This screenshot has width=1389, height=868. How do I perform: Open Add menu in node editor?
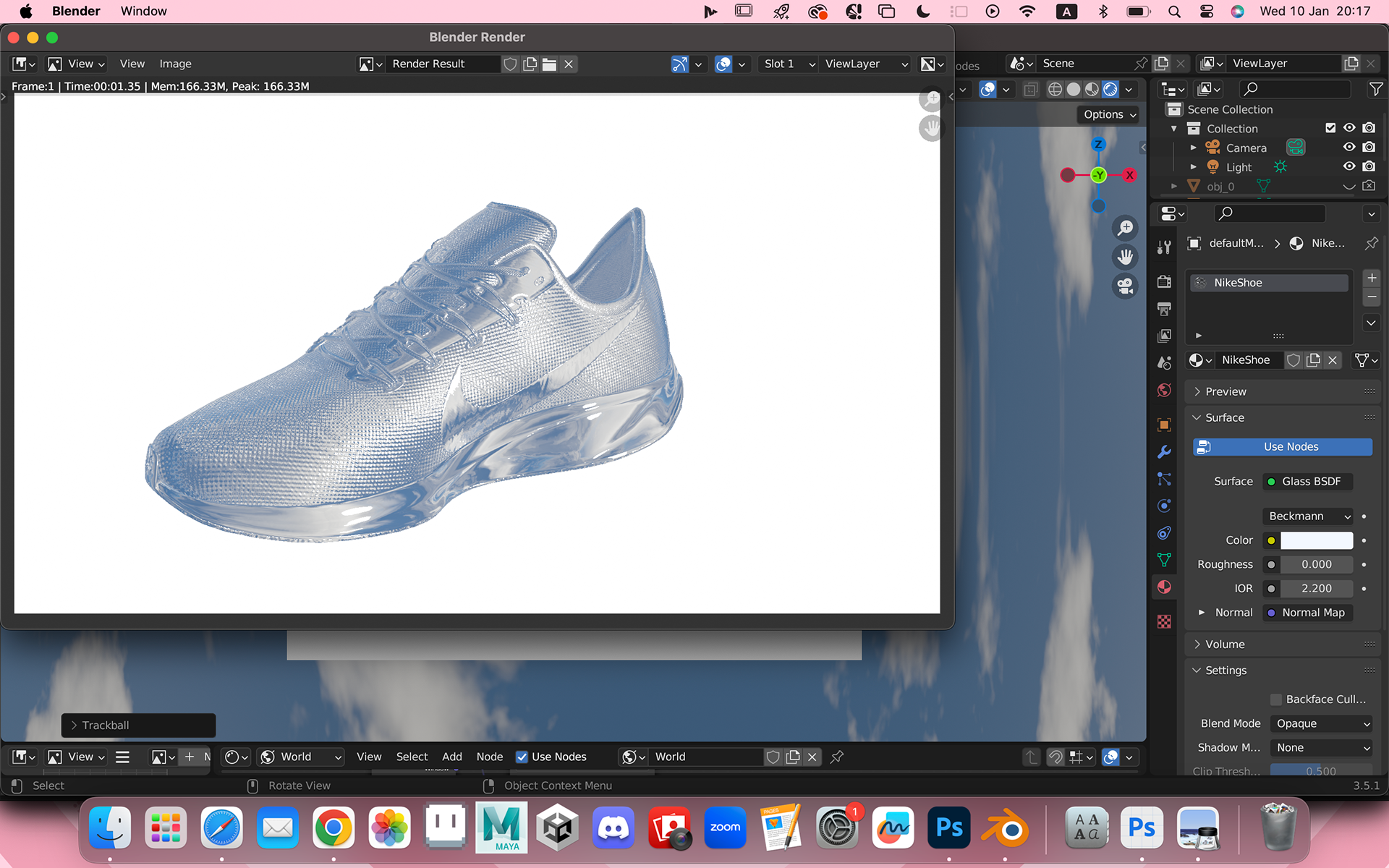452,757
